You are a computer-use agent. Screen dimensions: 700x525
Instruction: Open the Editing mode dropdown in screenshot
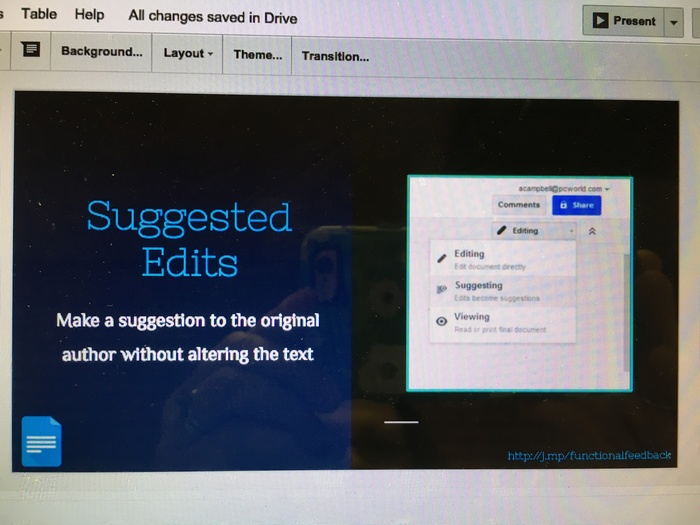click(535, 231)
